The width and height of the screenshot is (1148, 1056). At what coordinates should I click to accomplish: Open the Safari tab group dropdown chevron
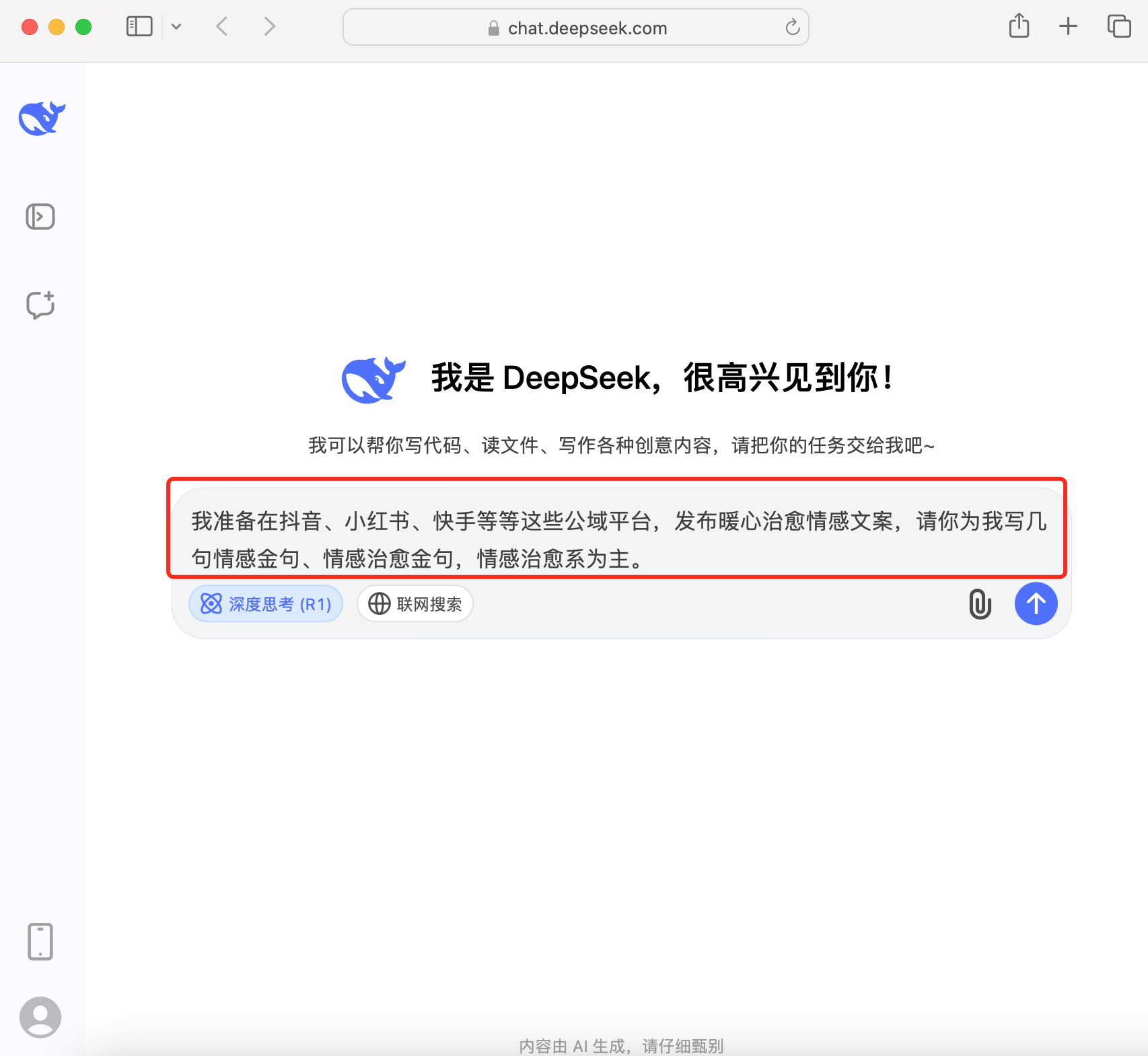point(176,27)
